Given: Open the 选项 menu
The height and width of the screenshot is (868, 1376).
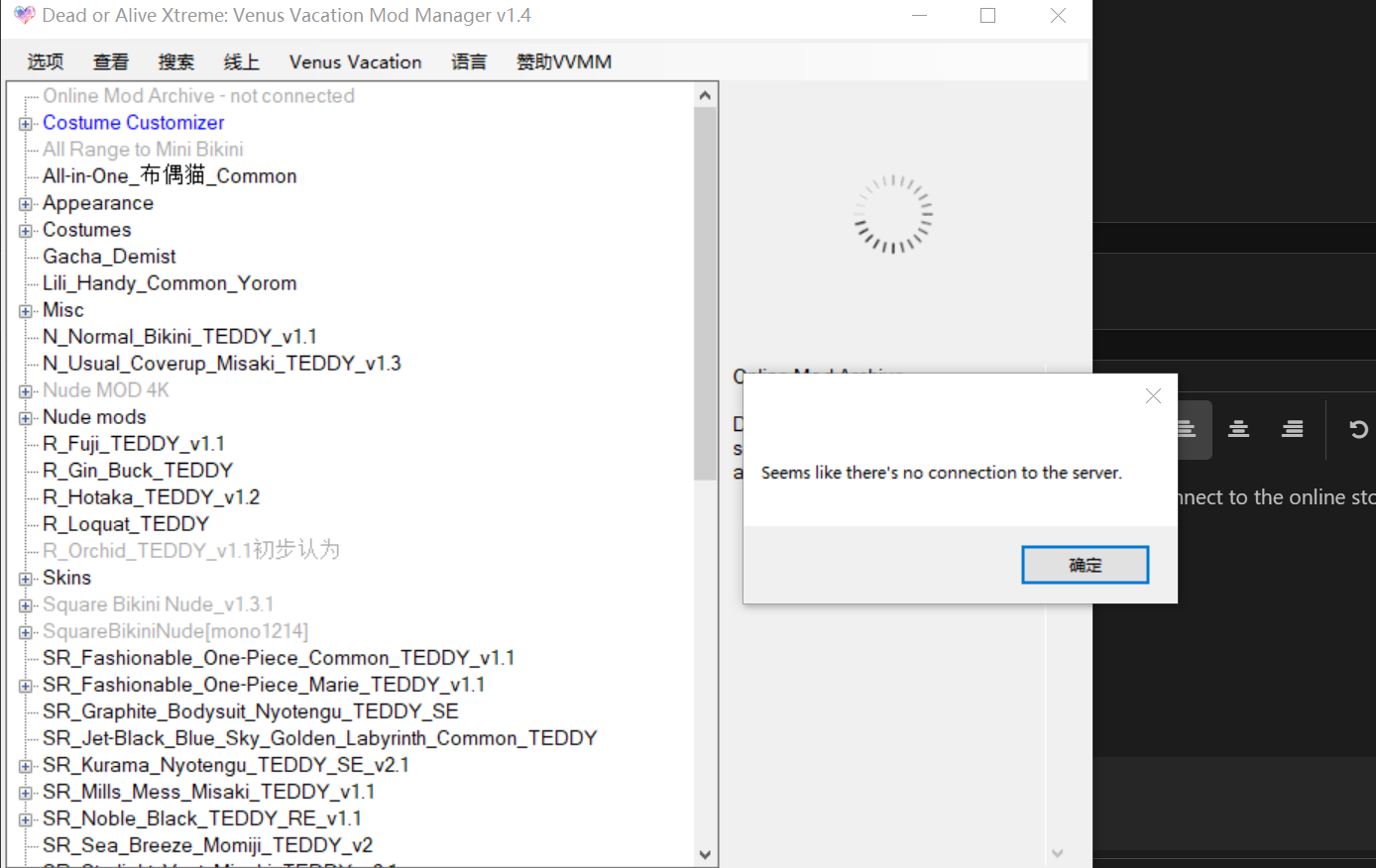Looking at the screenshot, I should (x=46, y=61).
